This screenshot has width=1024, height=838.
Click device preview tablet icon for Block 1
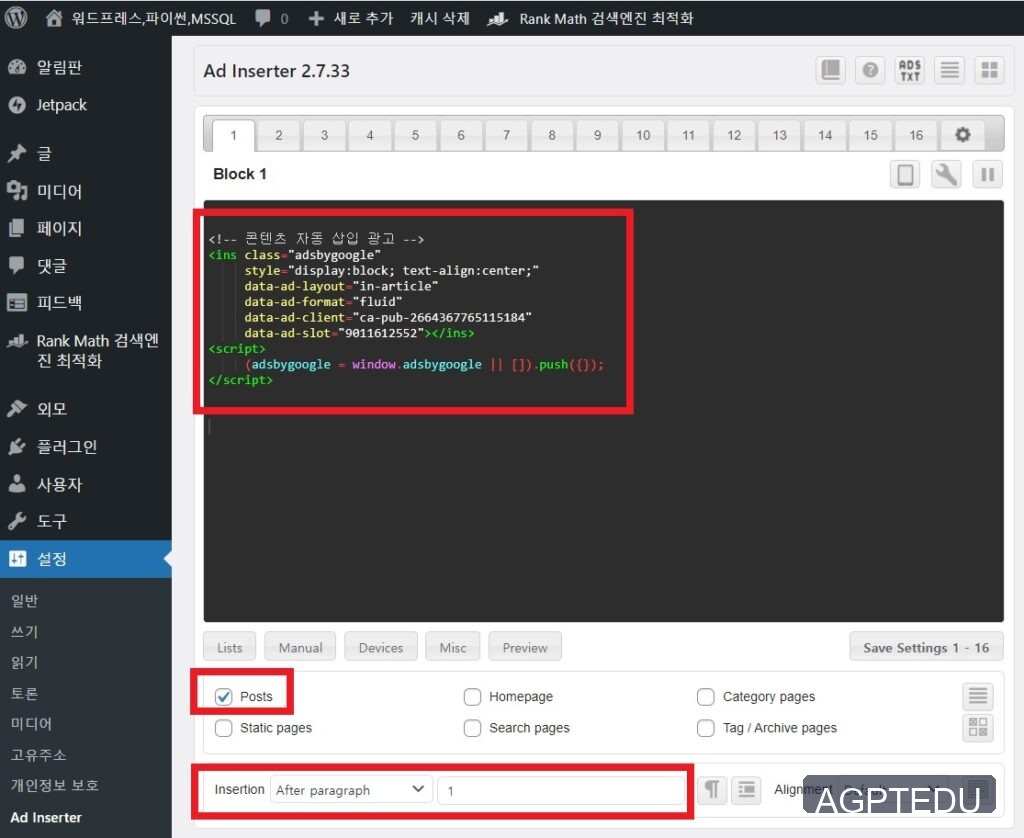click(905, 174)
